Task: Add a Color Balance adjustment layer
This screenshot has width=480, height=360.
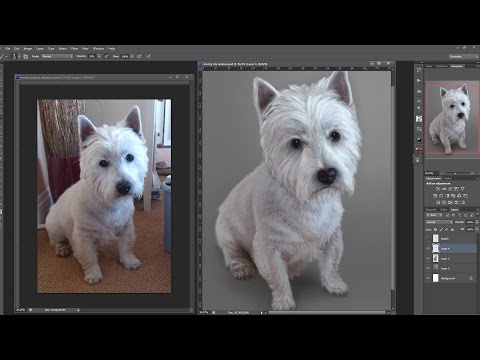Action: tap(441, 196)
